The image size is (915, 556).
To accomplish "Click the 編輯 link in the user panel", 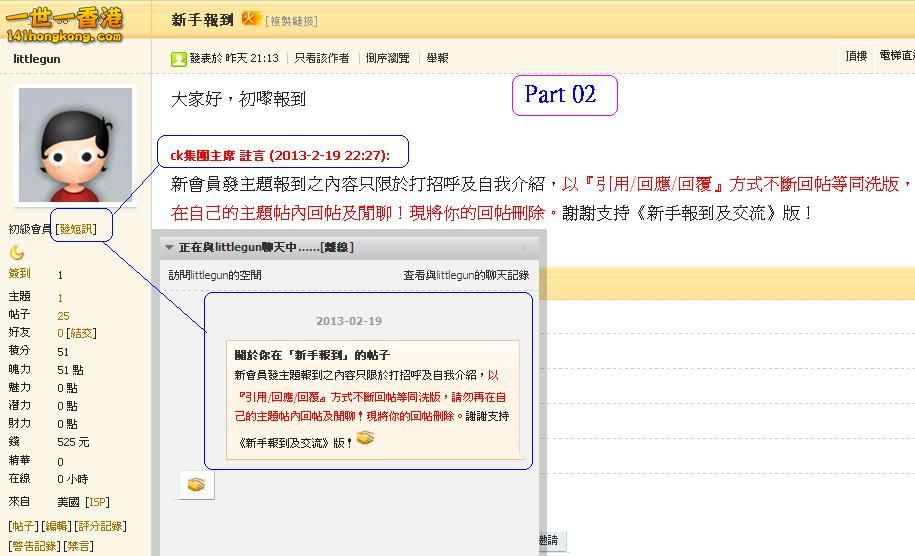I will tap(57, 526).
